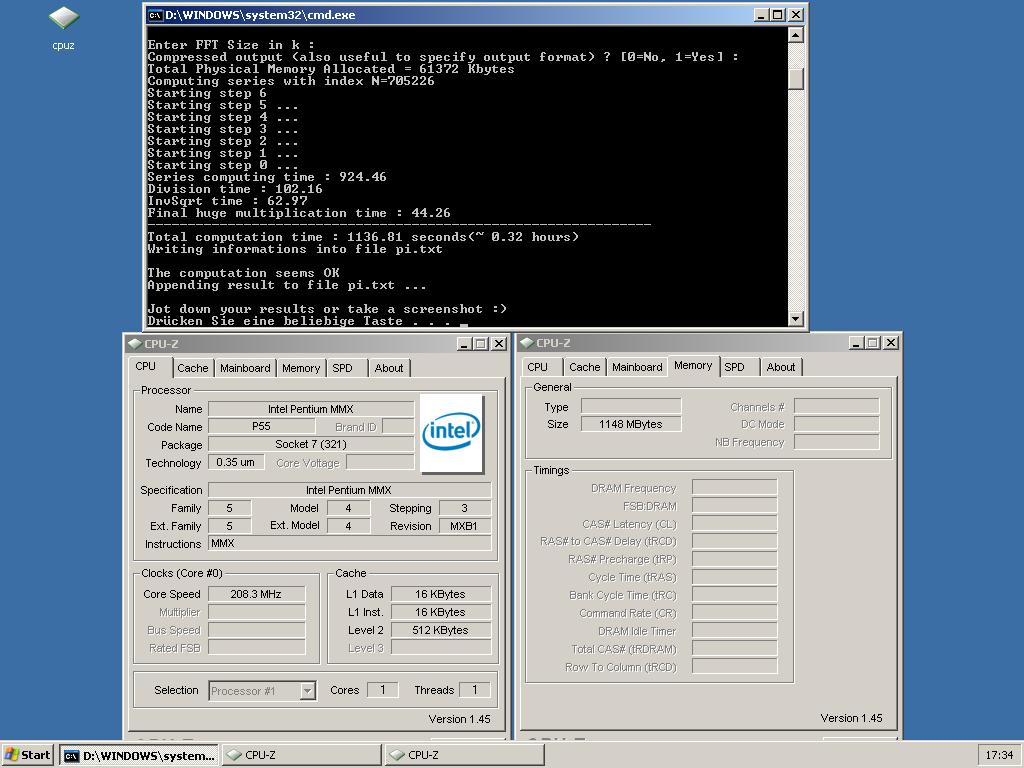This screenshot has width=1024, height=768.
Task: Click the L1 Data 16 KBytes field
Action: [441, 594]
